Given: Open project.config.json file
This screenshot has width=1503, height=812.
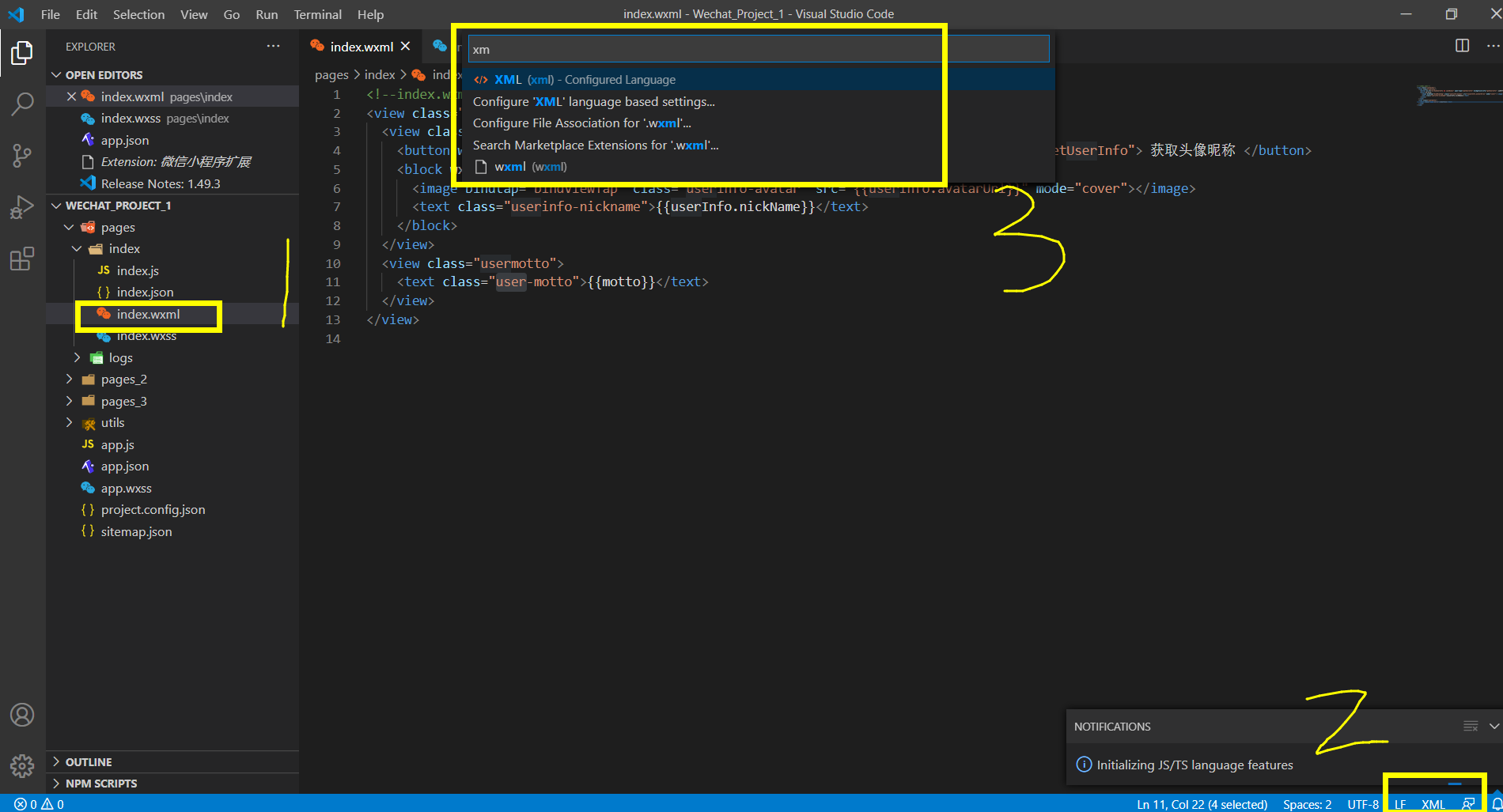Looking at the screenshot, I should pos(172,509).
